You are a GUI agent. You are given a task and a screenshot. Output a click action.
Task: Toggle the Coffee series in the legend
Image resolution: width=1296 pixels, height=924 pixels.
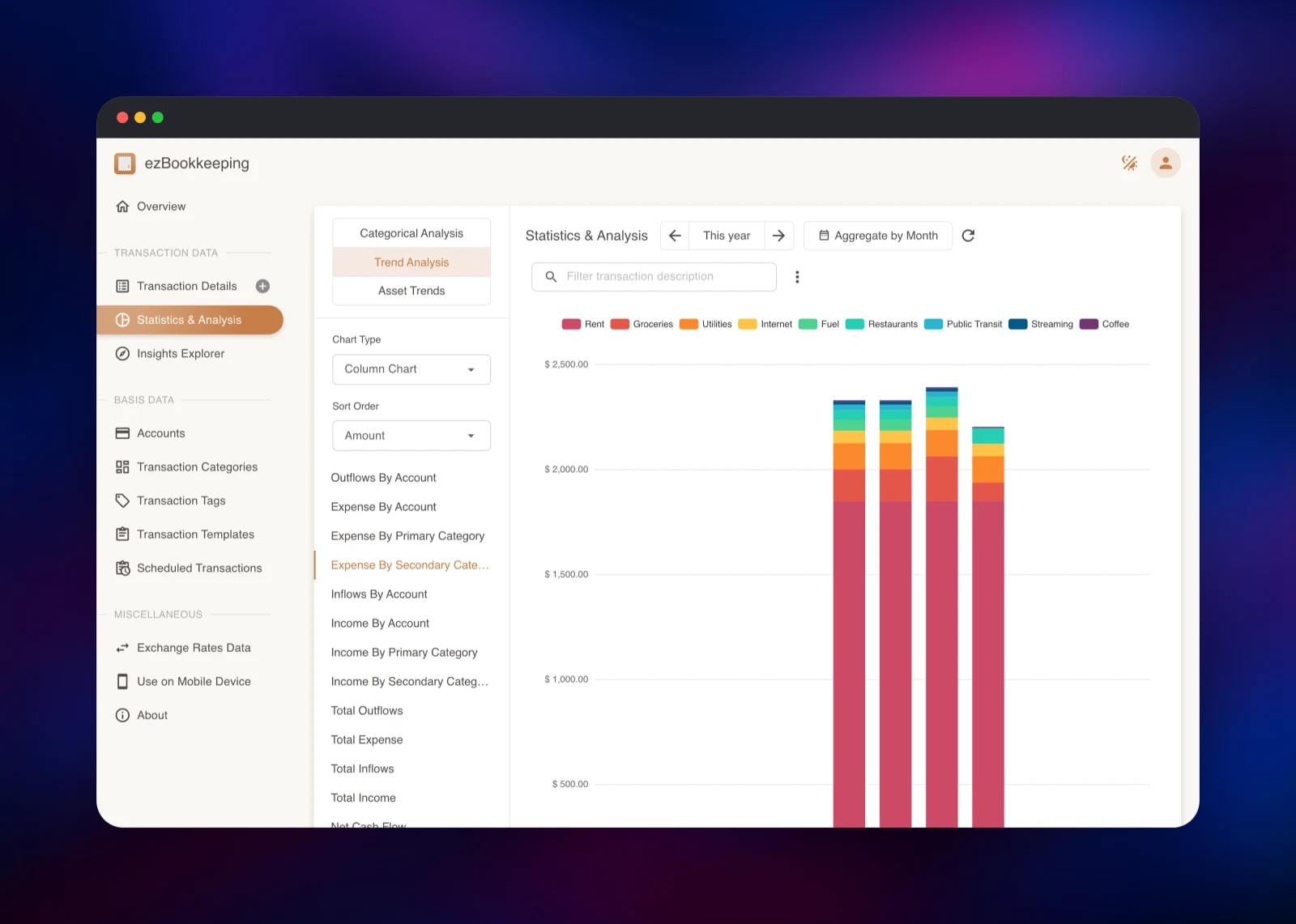[x=1104, y=324]
